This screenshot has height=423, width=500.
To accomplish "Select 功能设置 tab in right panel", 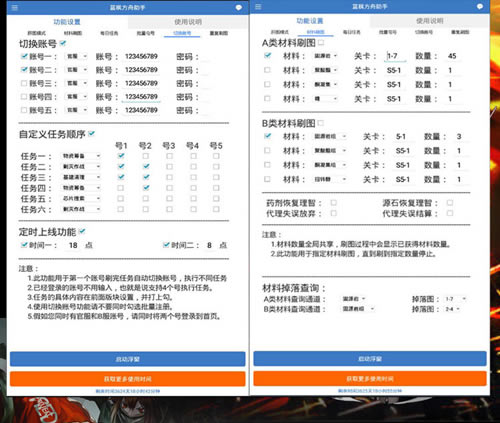I will (310, 21).
